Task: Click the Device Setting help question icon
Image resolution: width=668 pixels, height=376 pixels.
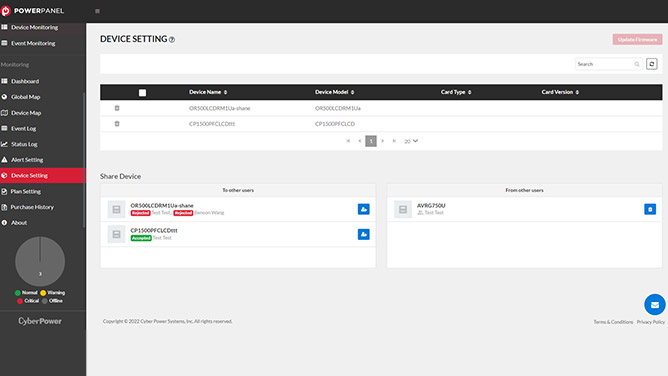Action: 172,40
